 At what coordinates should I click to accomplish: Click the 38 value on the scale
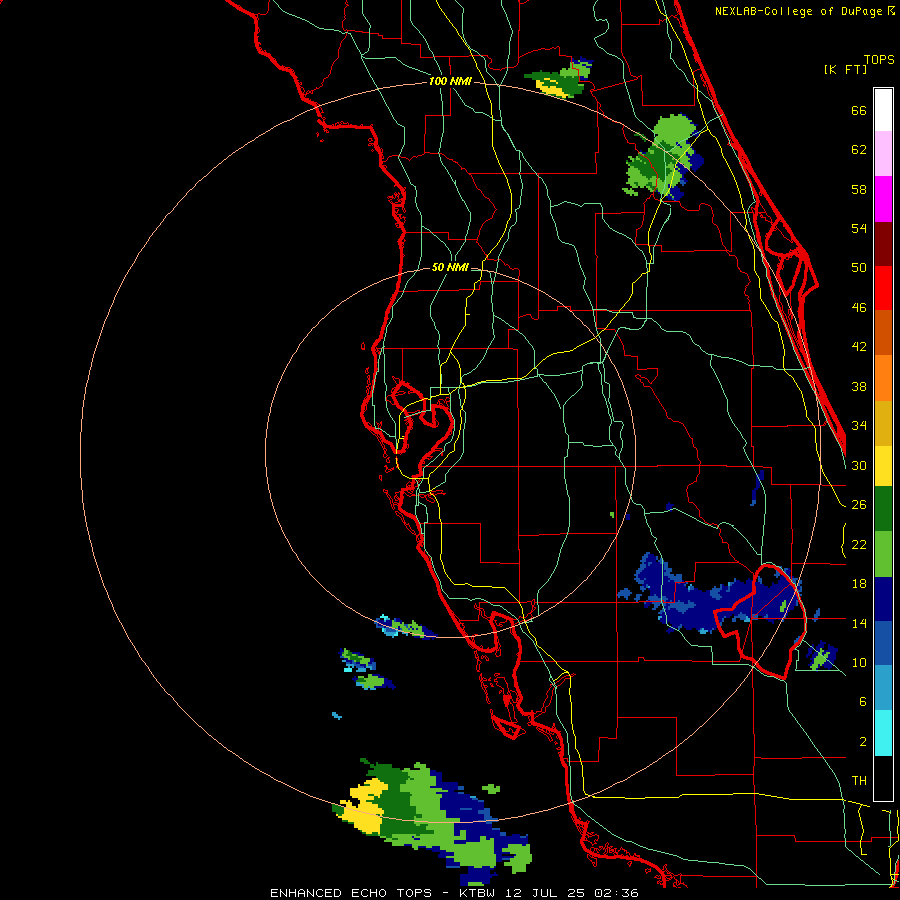coord(859,386)
